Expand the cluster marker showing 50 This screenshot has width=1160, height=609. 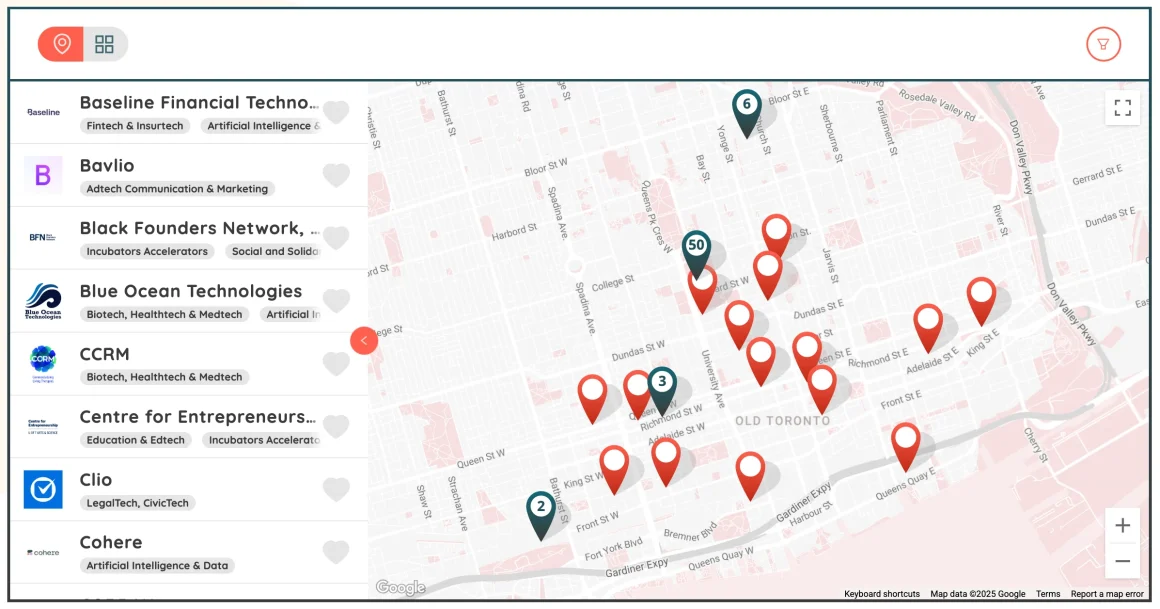tap(697, 245)
